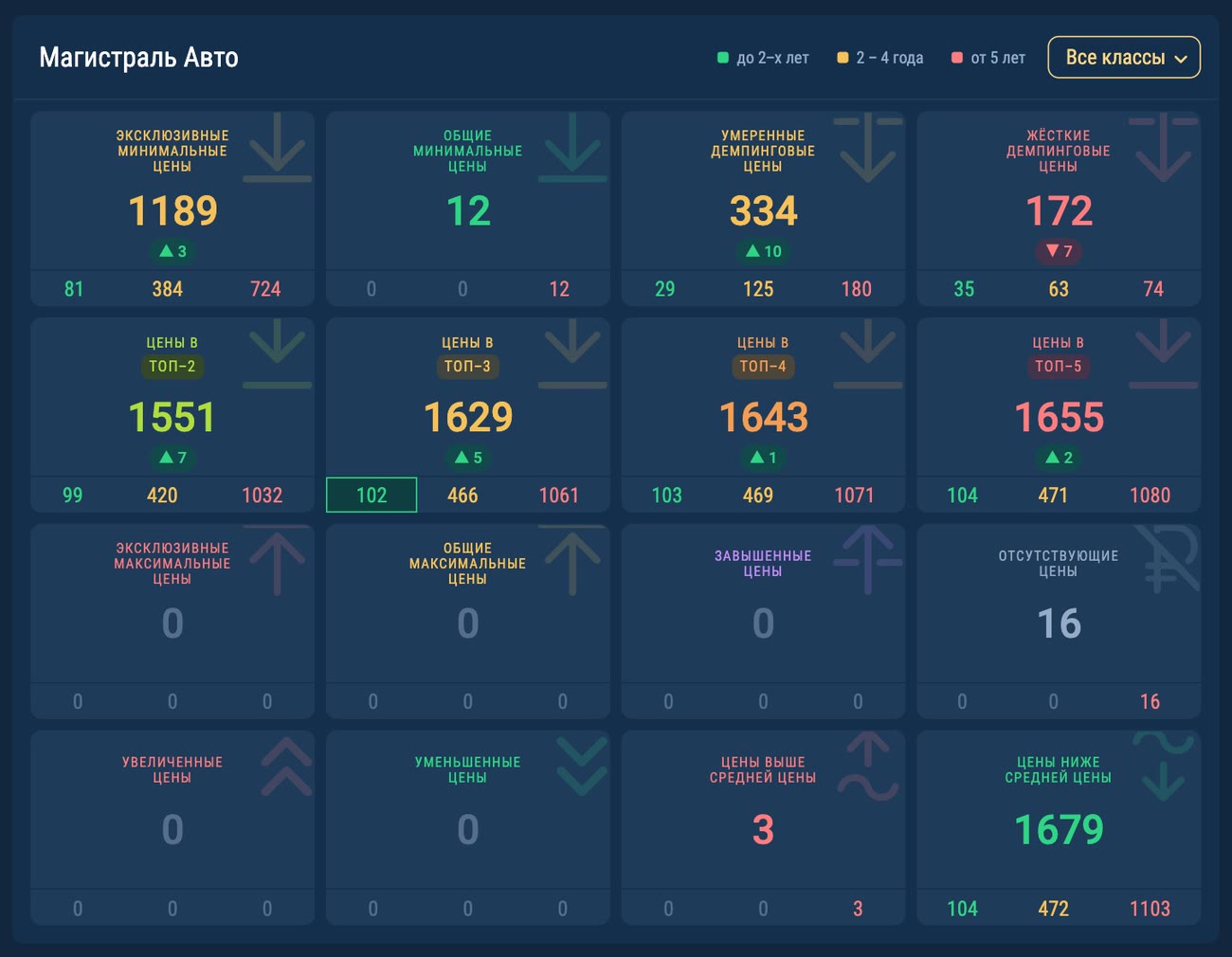Select the red value 724
Image resolution: width=1232 pixels, height=957 pixels.
[x=265, y=289]
